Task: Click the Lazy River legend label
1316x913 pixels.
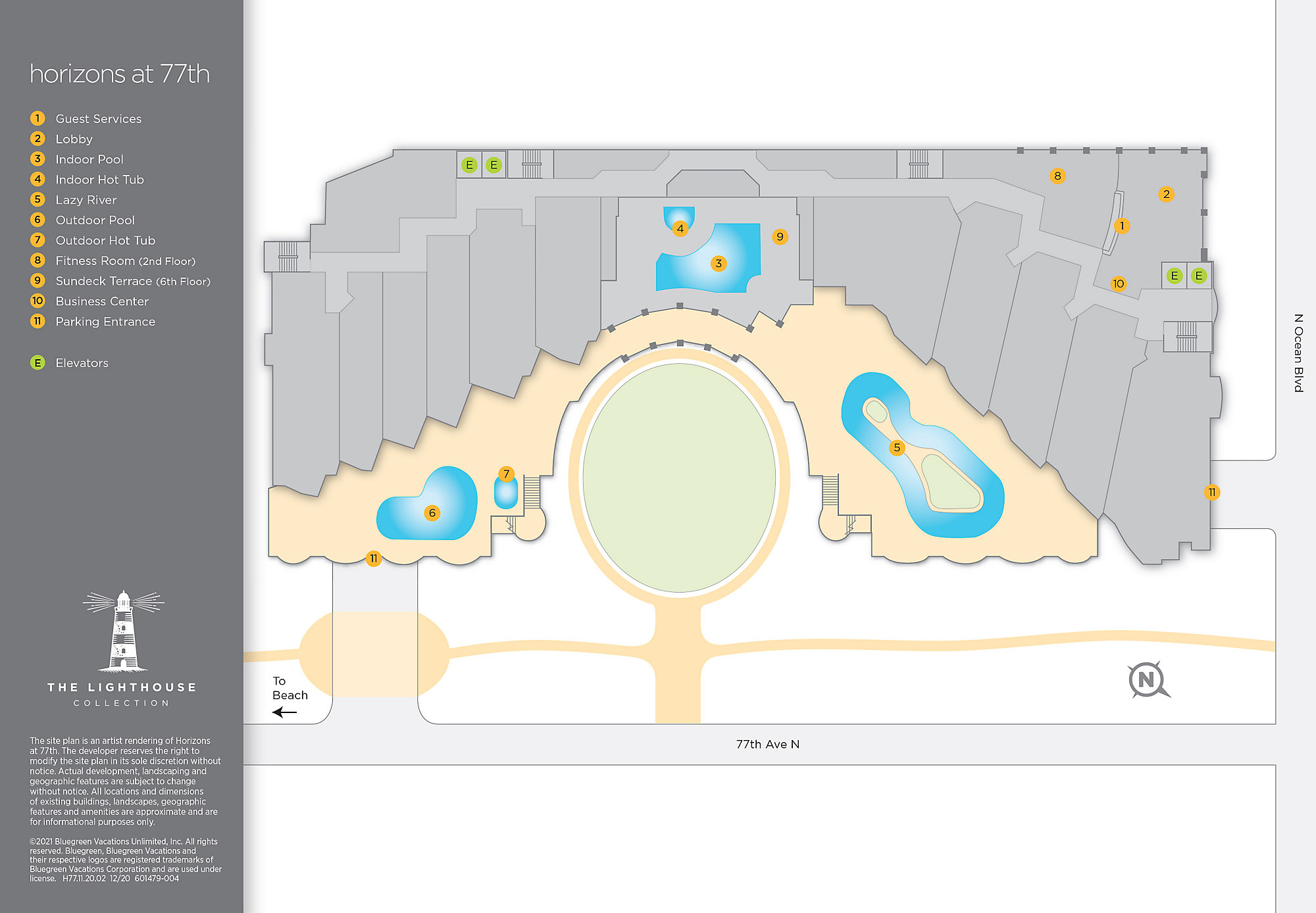Action: pyautogui.click(x=86, y=200)
